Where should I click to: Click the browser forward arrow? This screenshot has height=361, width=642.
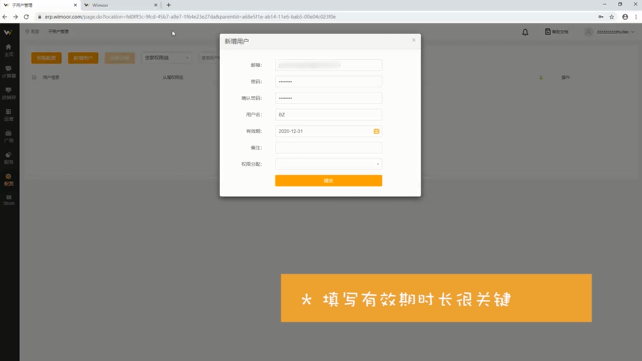(x=15, y=17)
